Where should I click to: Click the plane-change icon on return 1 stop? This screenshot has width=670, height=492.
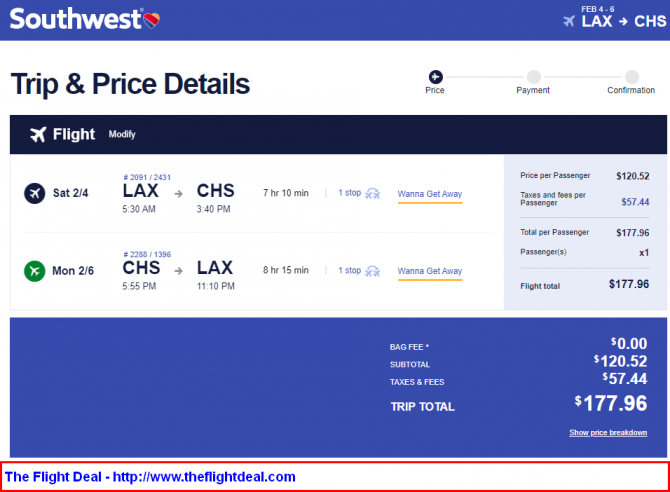(x=372, y=271)
